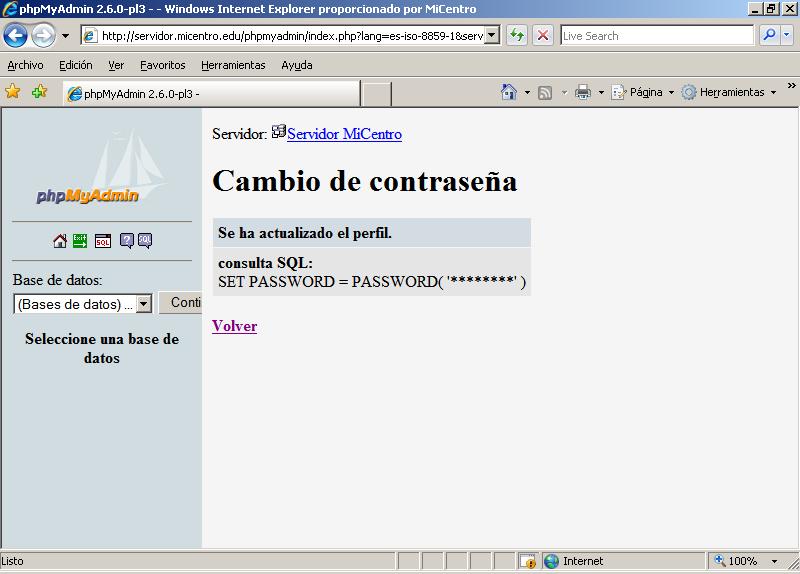Open the Favoritos menu
Viewport: 800px width, 574px height.
pos(162,65)
